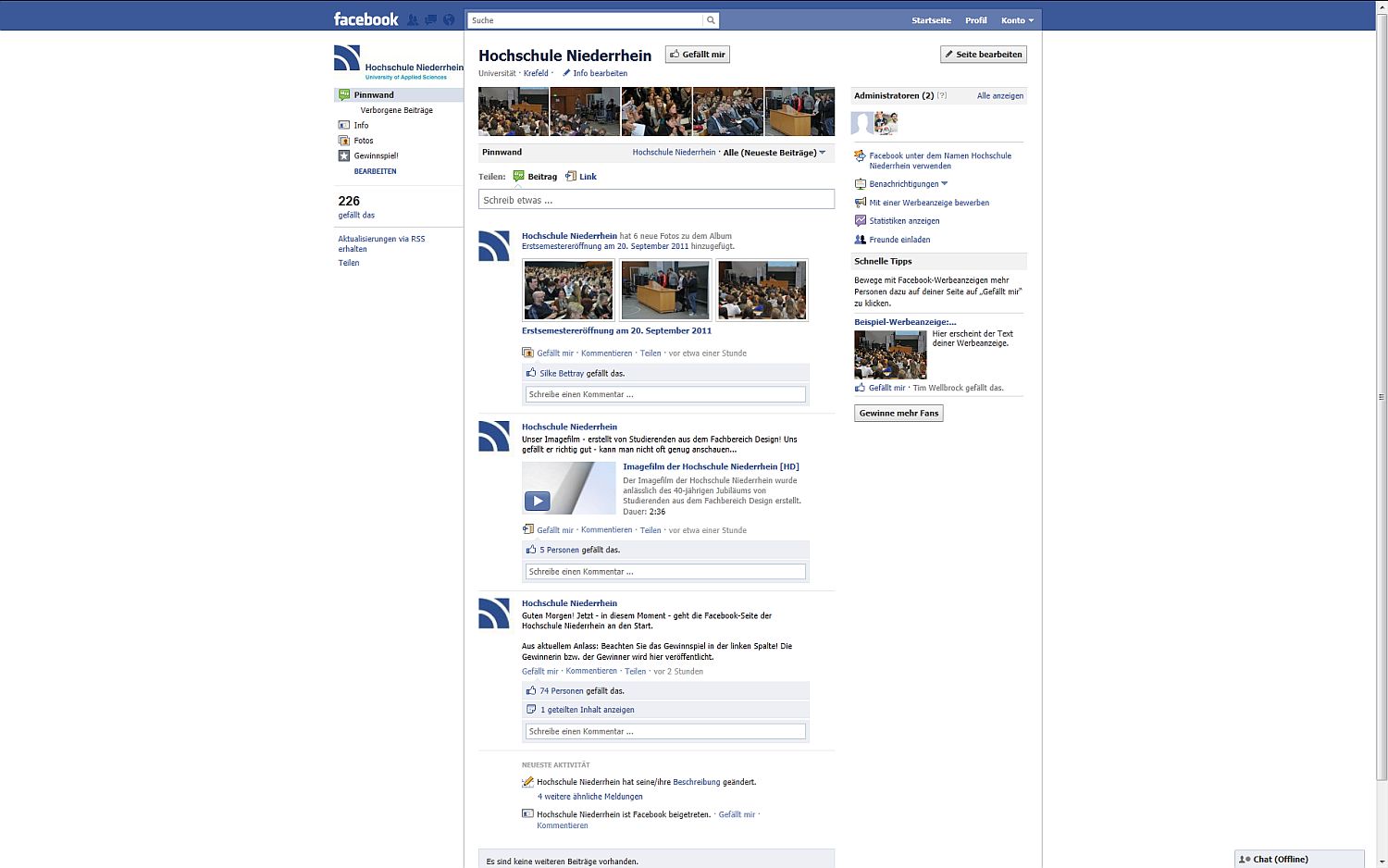Open Fotos section in sidebar

(x=364, y=141)
